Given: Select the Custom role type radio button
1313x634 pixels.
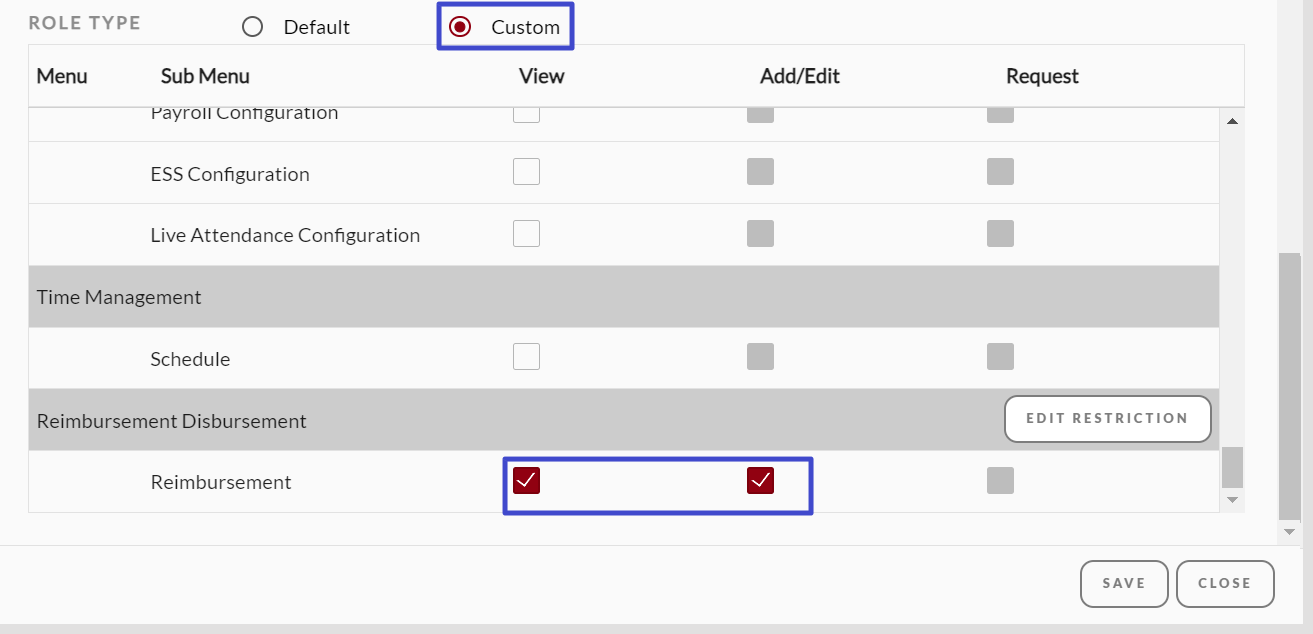Looking at the screenshot, I should click(x=460, y=27).
